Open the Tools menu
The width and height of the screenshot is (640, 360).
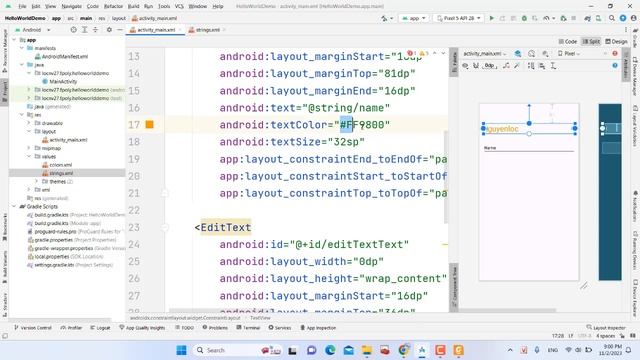click(x=164, y=6)
